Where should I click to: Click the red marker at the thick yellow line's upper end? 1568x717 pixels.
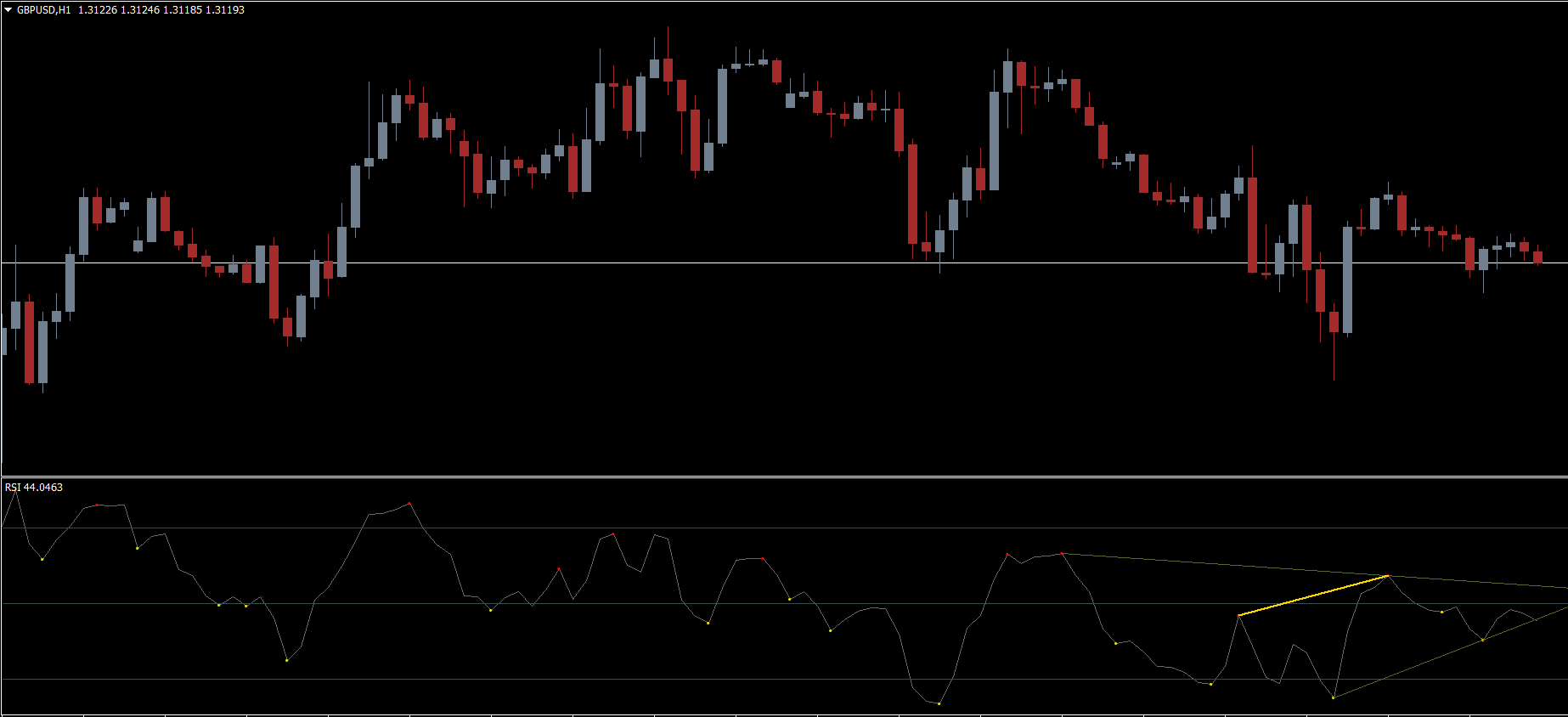(1388, 576)
